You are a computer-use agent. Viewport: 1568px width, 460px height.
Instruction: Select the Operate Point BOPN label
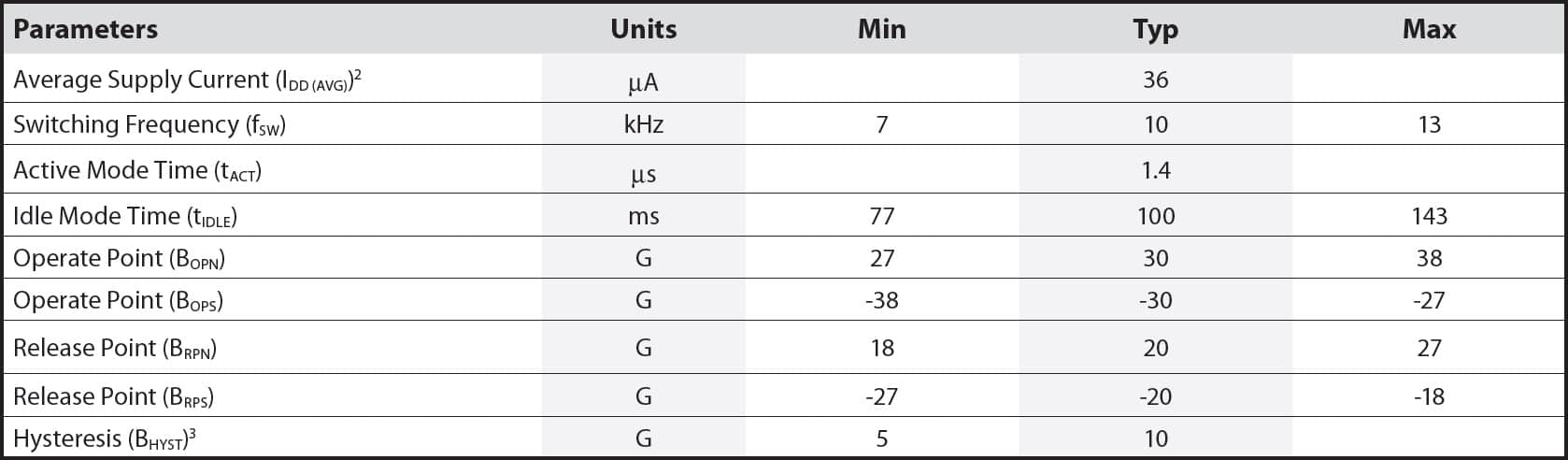click(119, 258)
